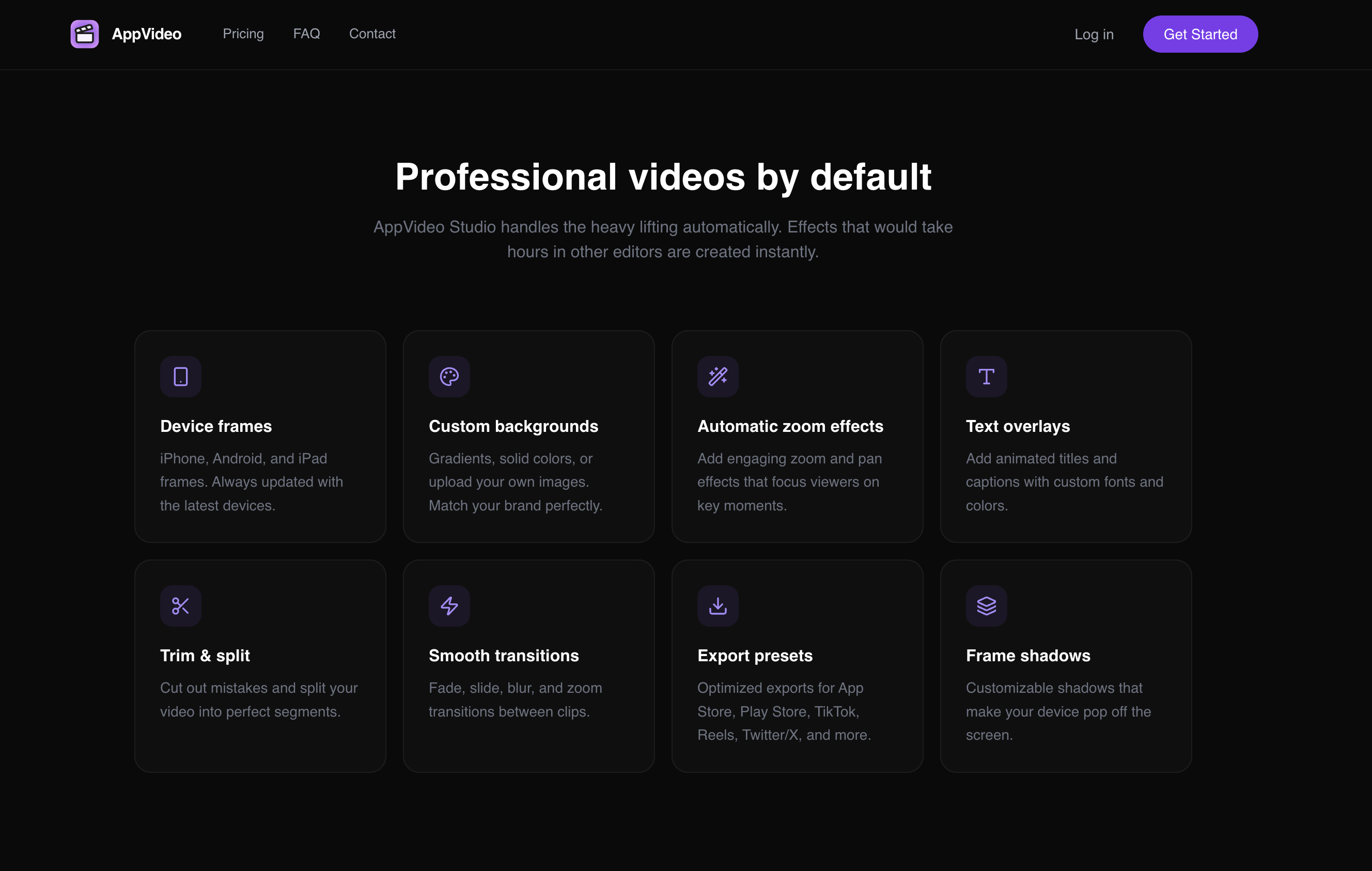Select the Smooth transitions card
Viewport: 1372px width, 871px height.
(529, 665)
